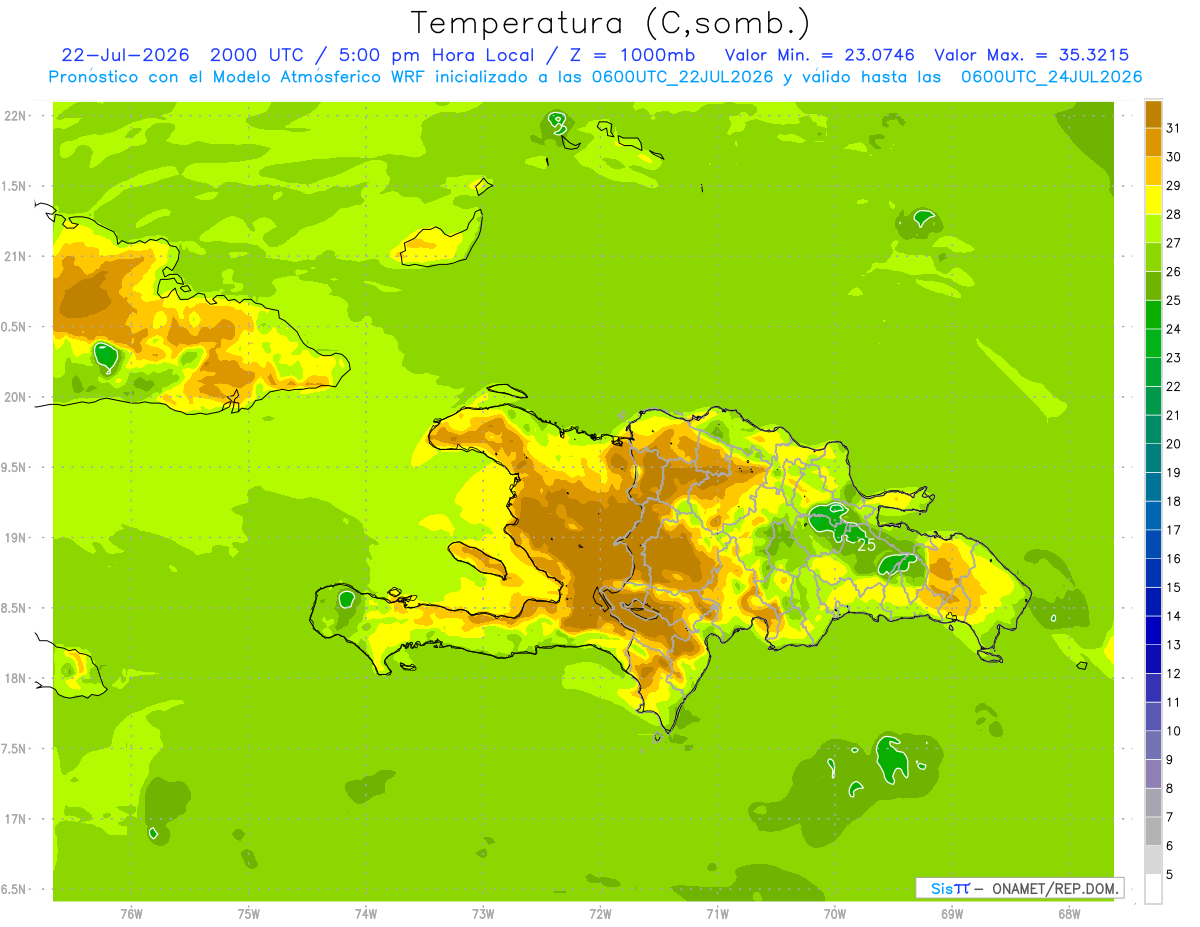
Task: Click the '72W' longitude label
Action: [x=600, y=914]
